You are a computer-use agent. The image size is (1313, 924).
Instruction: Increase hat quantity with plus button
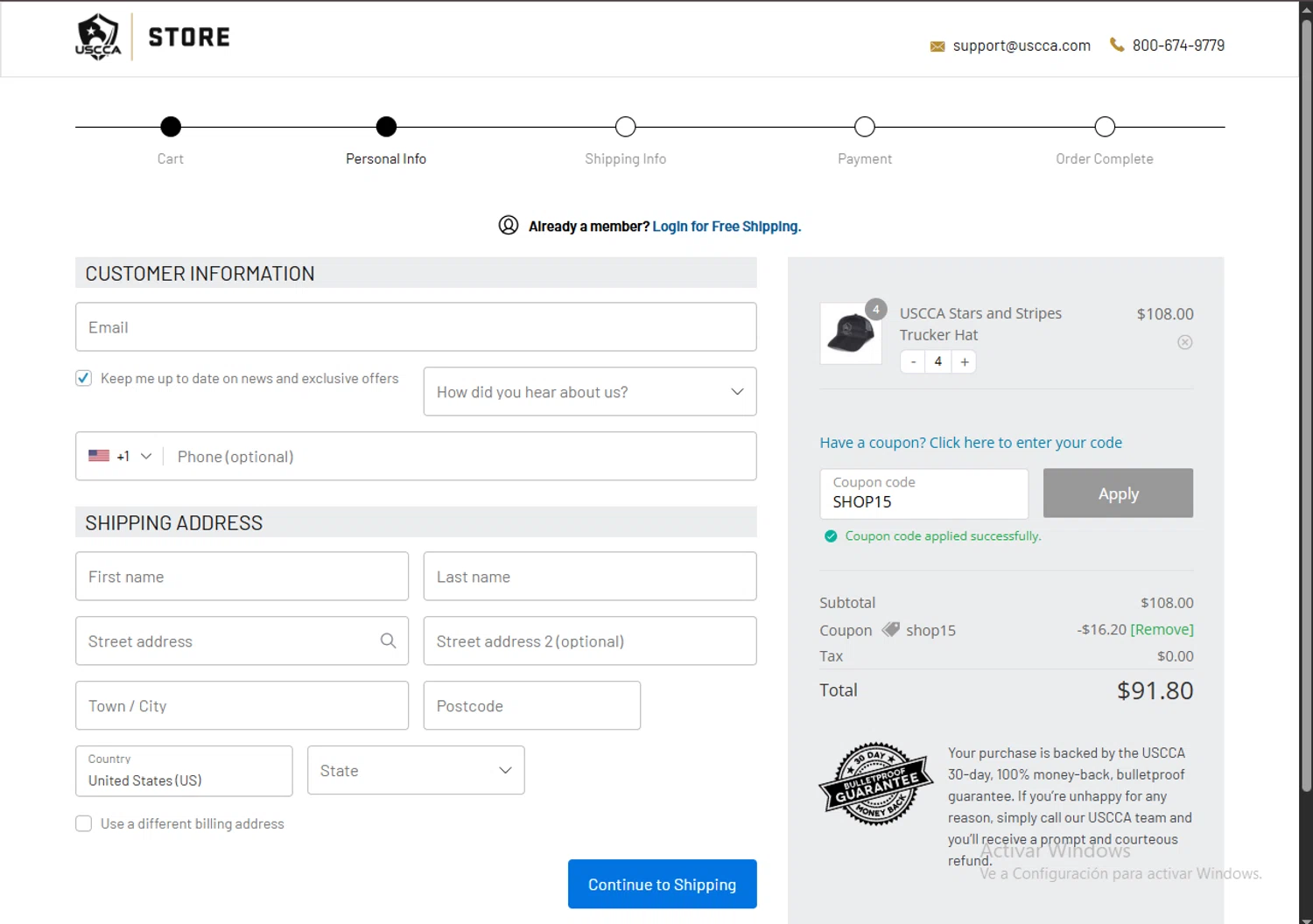point(965,361)
